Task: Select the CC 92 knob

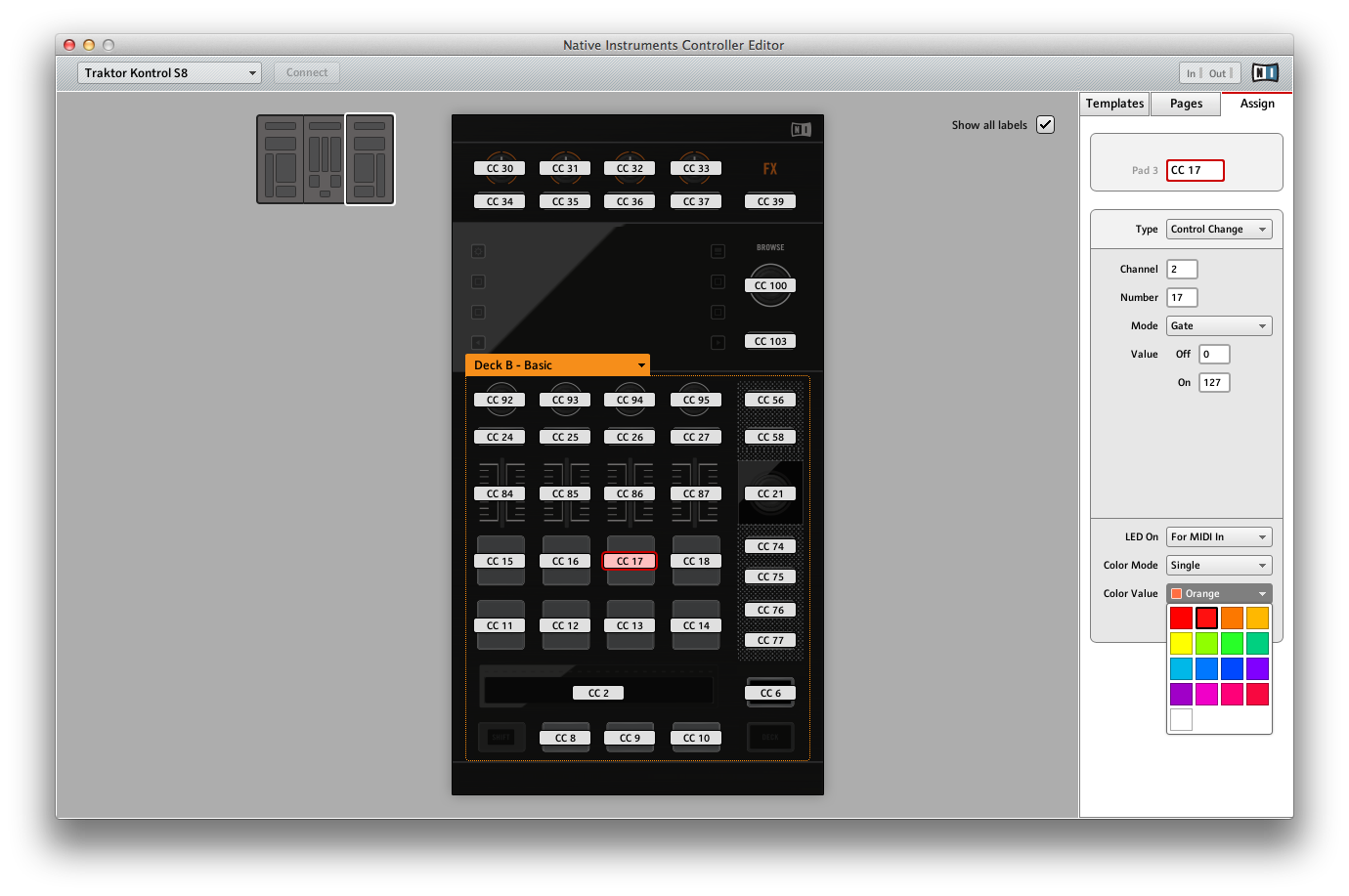Action: click(500, 400)
